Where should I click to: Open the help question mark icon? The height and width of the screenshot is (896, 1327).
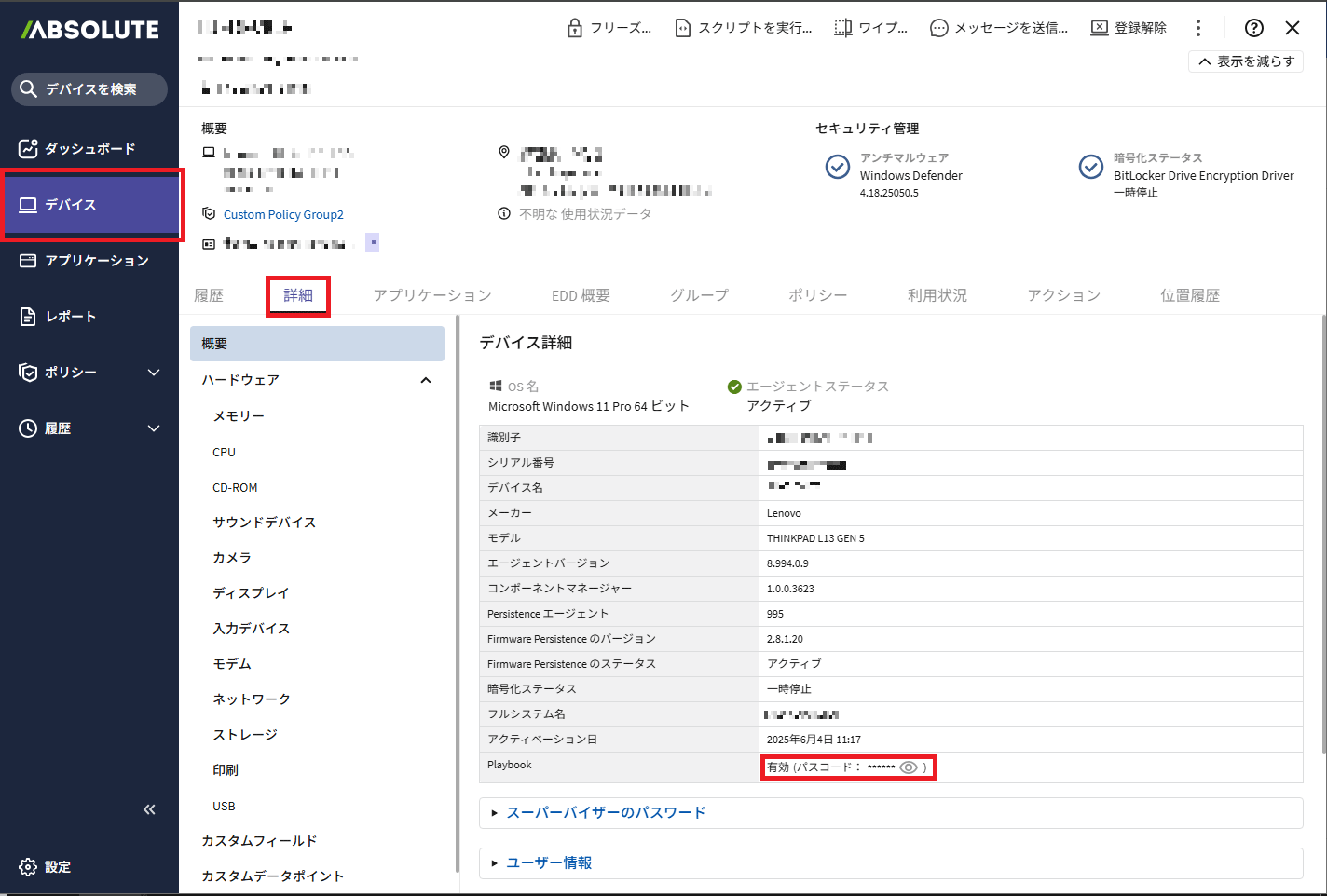1254,28
